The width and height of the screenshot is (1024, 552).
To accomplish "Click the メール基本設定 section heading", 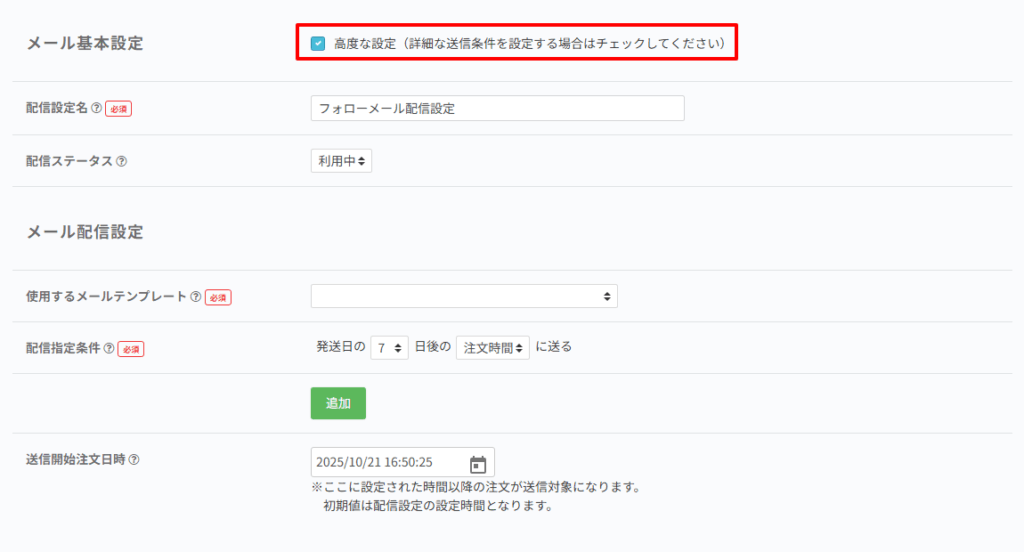I will pos(85,43).
